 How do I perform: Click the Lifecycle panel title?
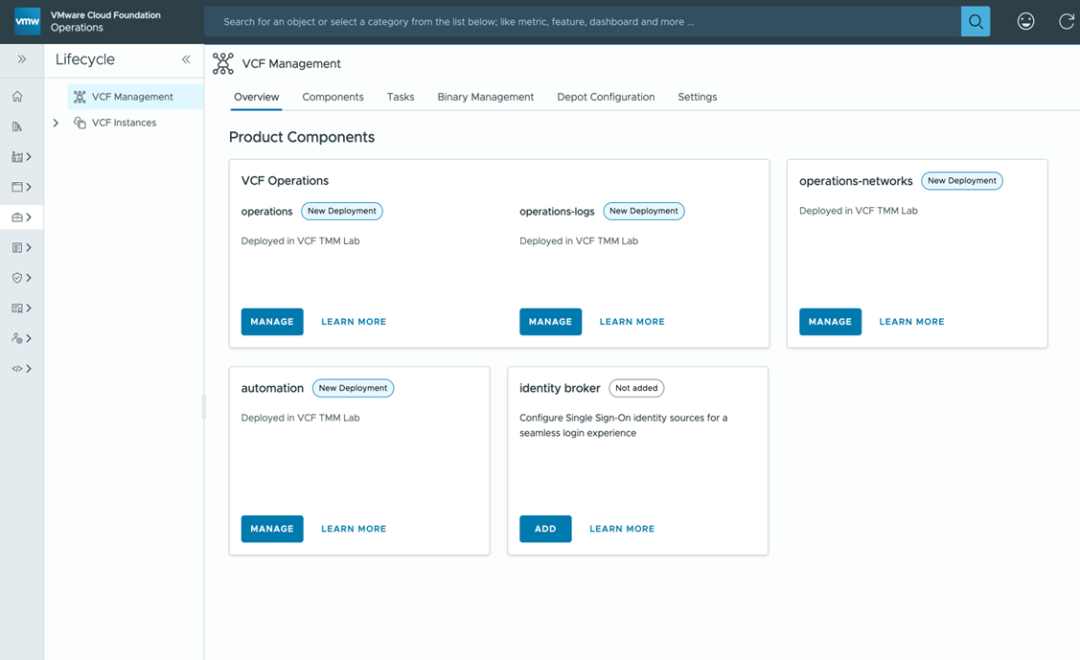[85, 59]
